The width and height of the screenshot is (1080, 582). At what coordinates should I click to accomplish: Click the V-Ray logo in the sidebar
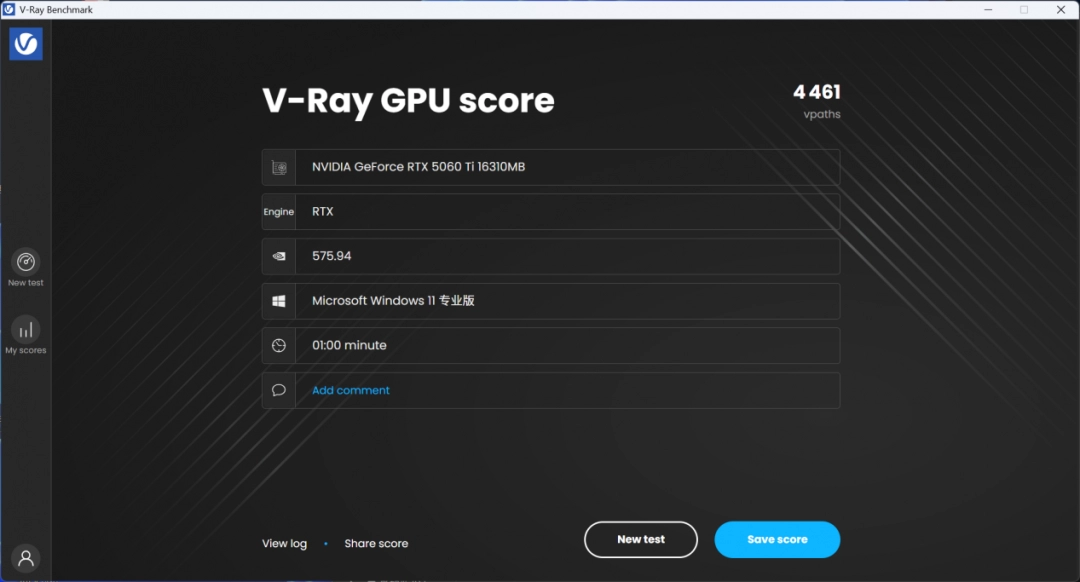coord(25,43)
